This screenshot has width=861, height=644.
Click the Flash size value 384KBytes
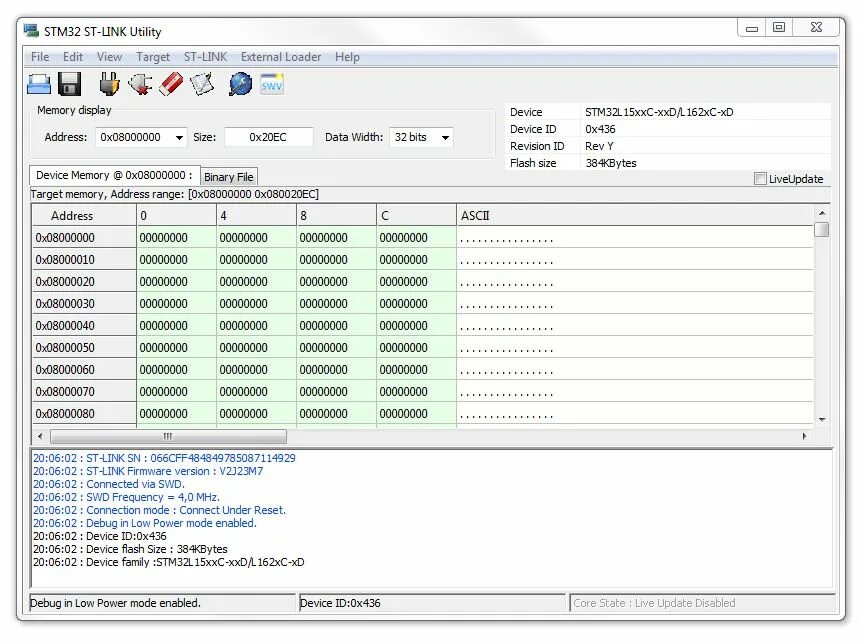(x=611, y=163)
